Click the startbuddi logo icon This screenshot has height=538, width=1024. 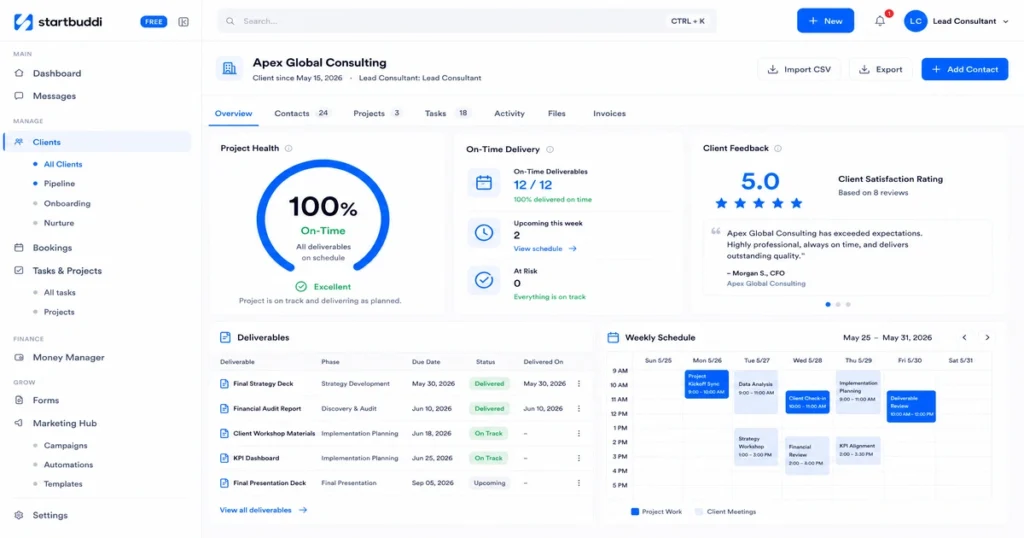[23, 22]
